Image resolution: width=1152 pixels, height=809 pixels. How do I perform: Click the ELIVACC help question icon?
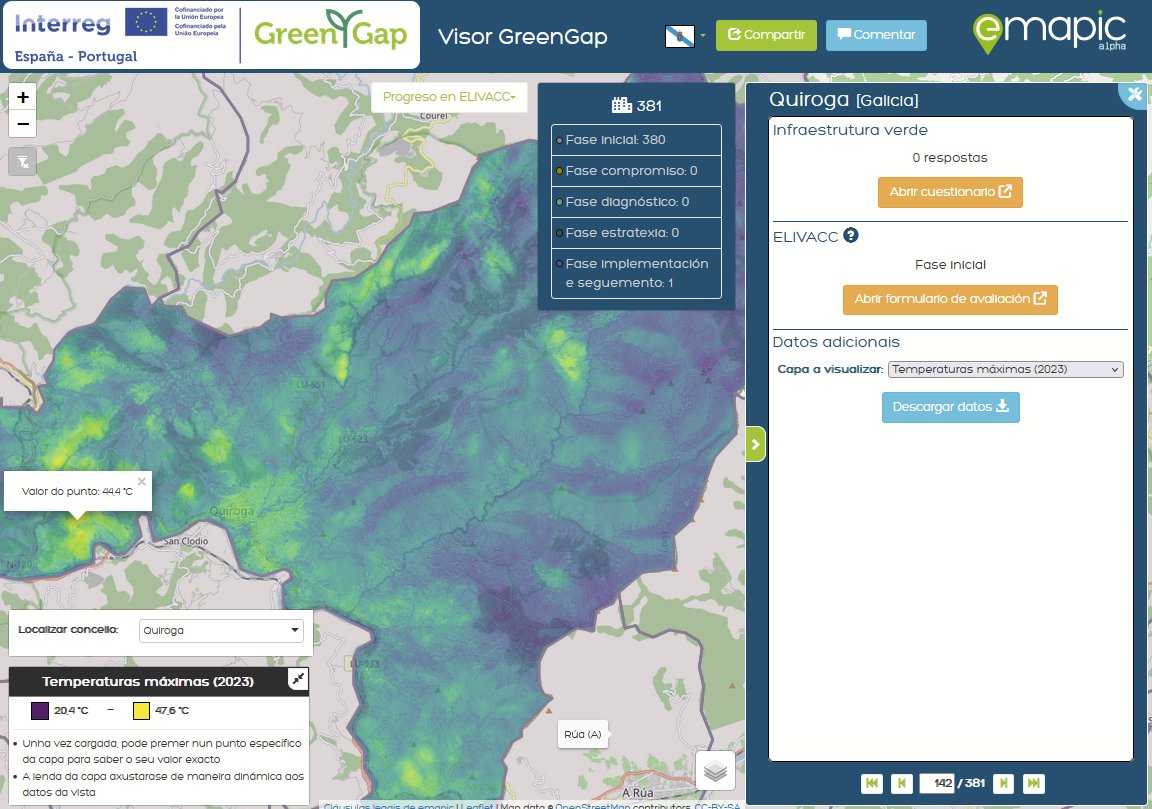[851, 235]
